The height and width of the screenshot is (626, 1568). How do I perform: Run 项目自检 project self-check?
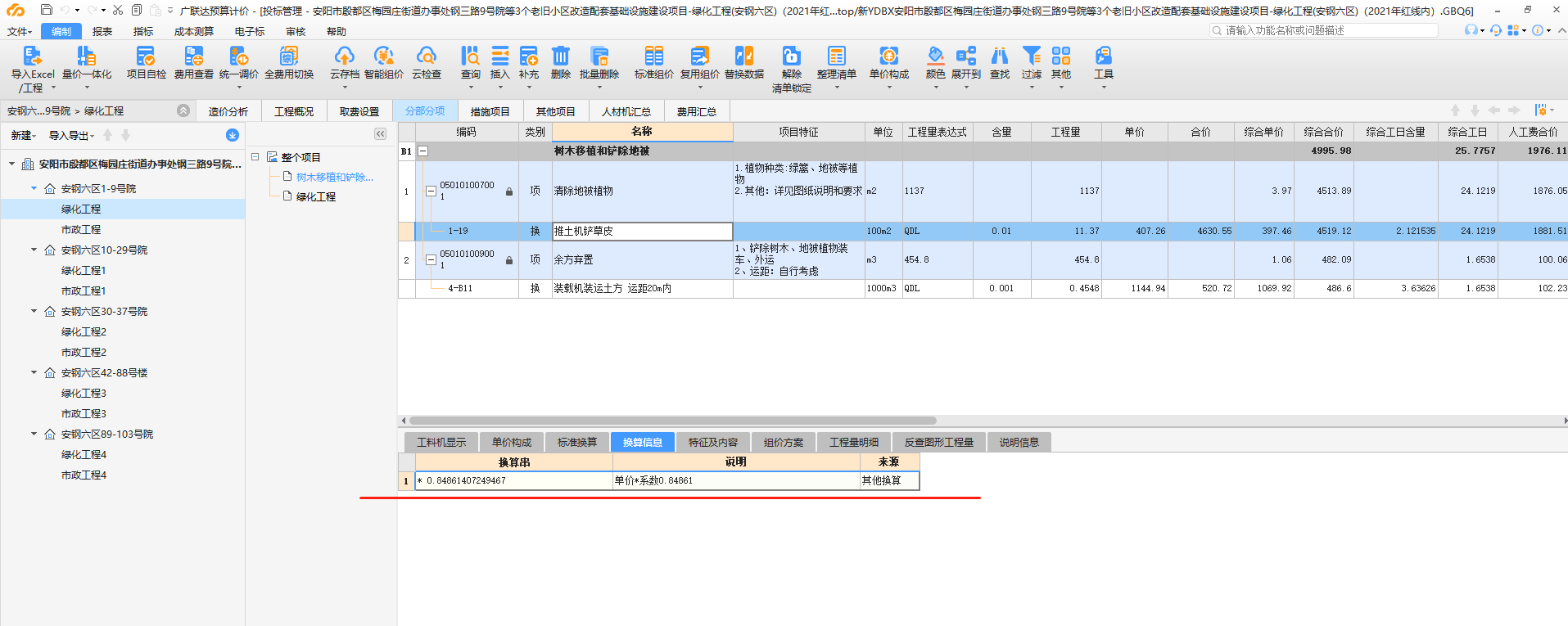(146, 63)
